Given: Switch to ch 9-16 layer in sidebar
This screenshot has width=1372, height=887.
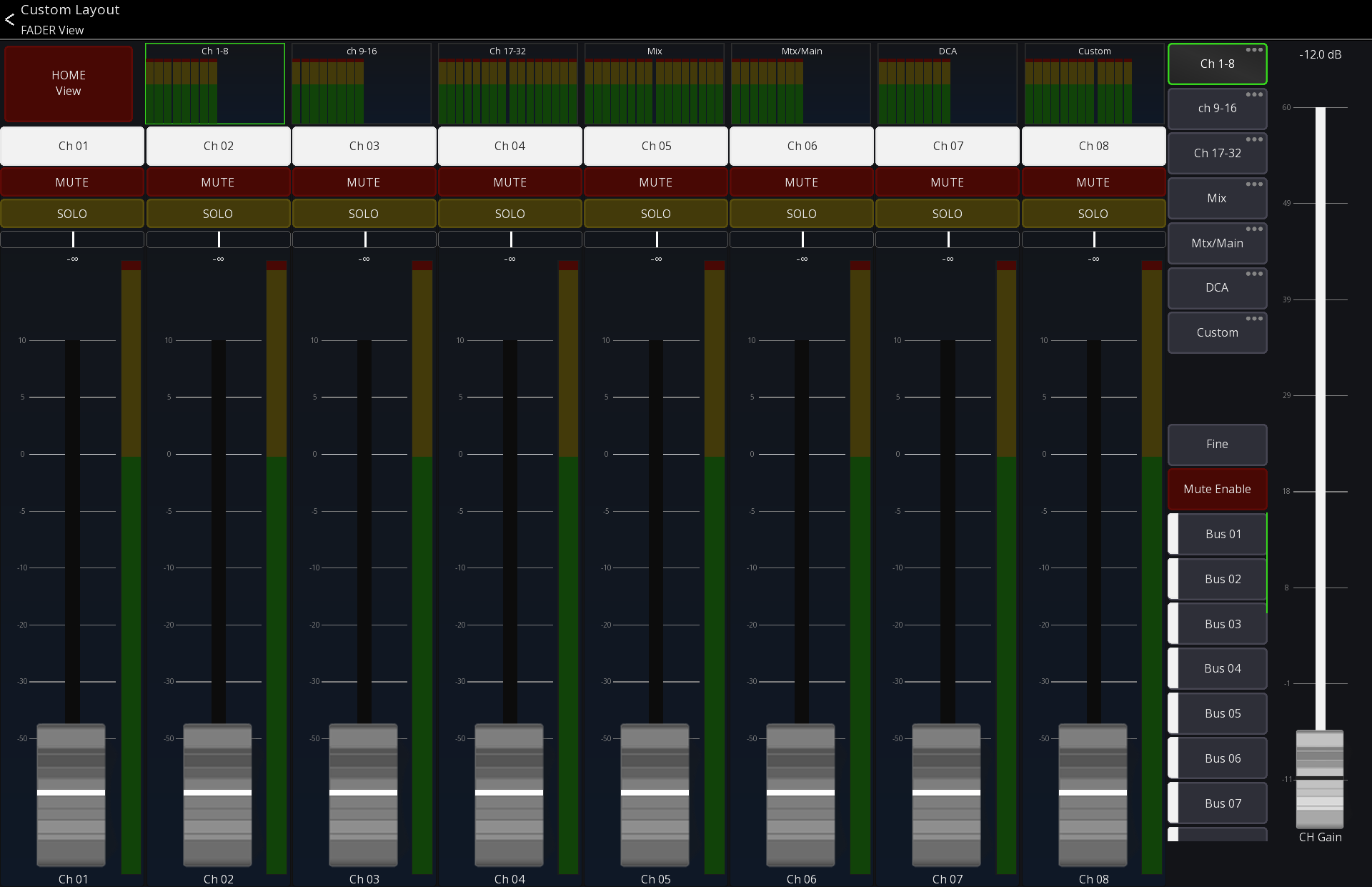Looking at the screenshot, I should coord(1217,109).
